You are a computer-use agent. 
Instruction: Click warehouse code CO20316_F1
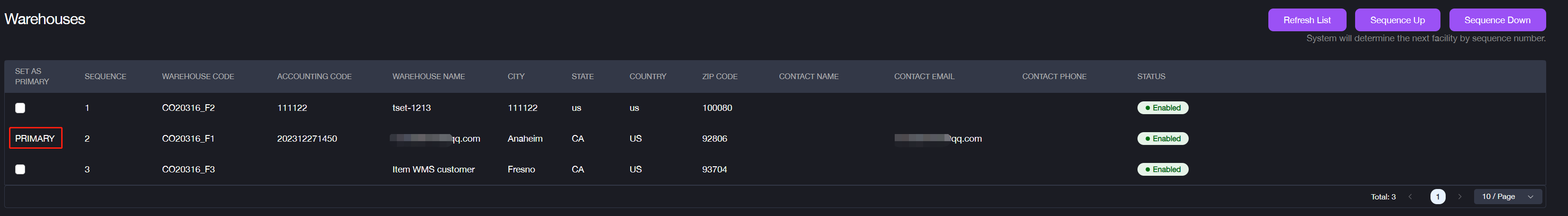tap(188, 139)
